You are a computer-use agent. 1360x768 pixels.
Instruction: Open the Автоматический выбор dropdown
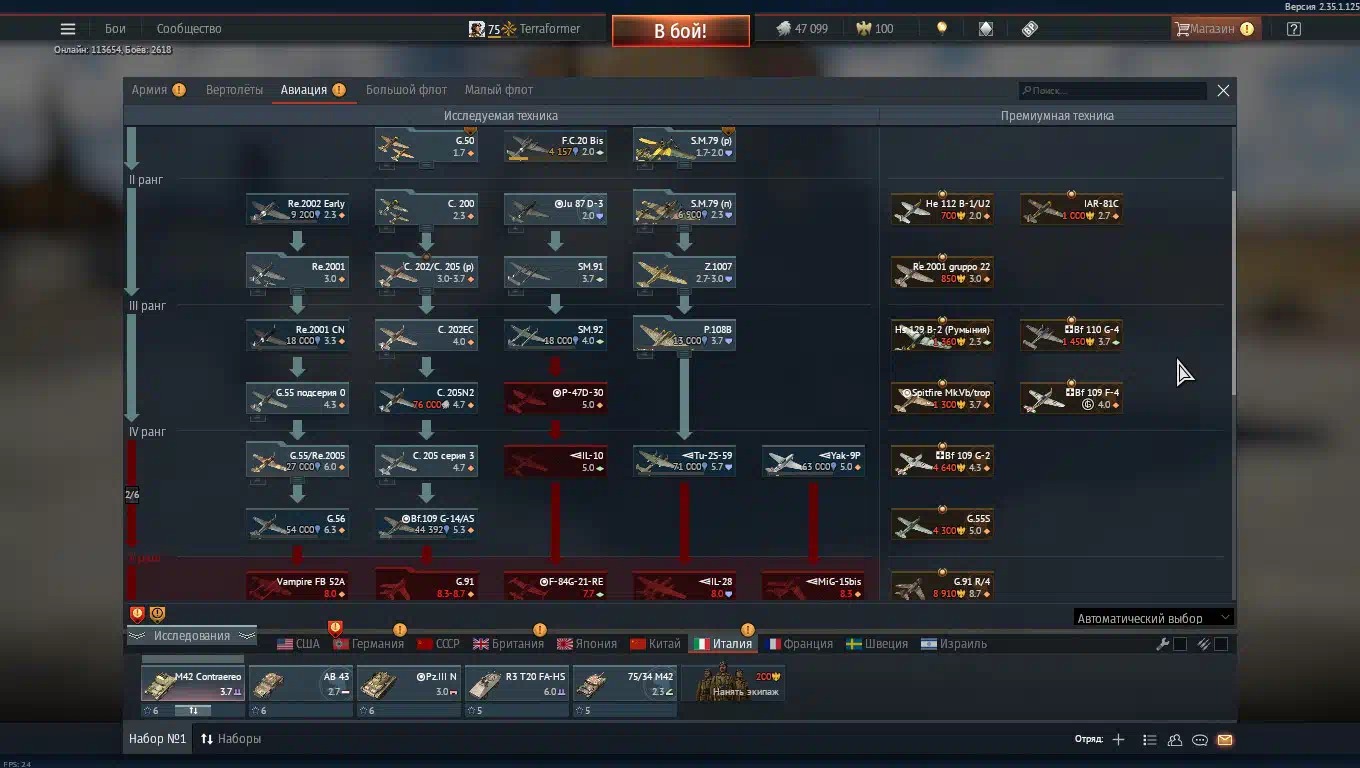[1154, 618]
